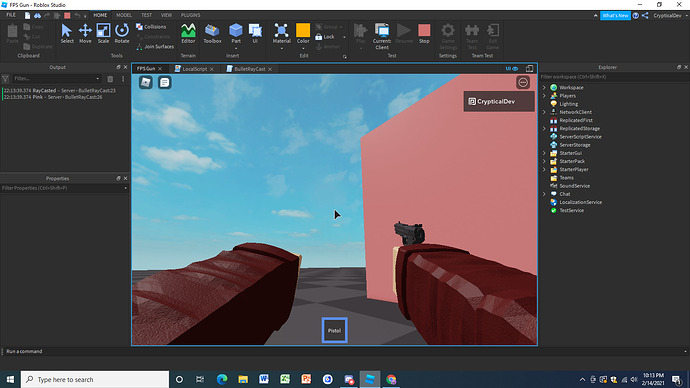Image resolution: width=690 pixels, height=388 pixels.
Task: Open Word from the taskbar
Action: pyautogui.click(x=264, y=379)
